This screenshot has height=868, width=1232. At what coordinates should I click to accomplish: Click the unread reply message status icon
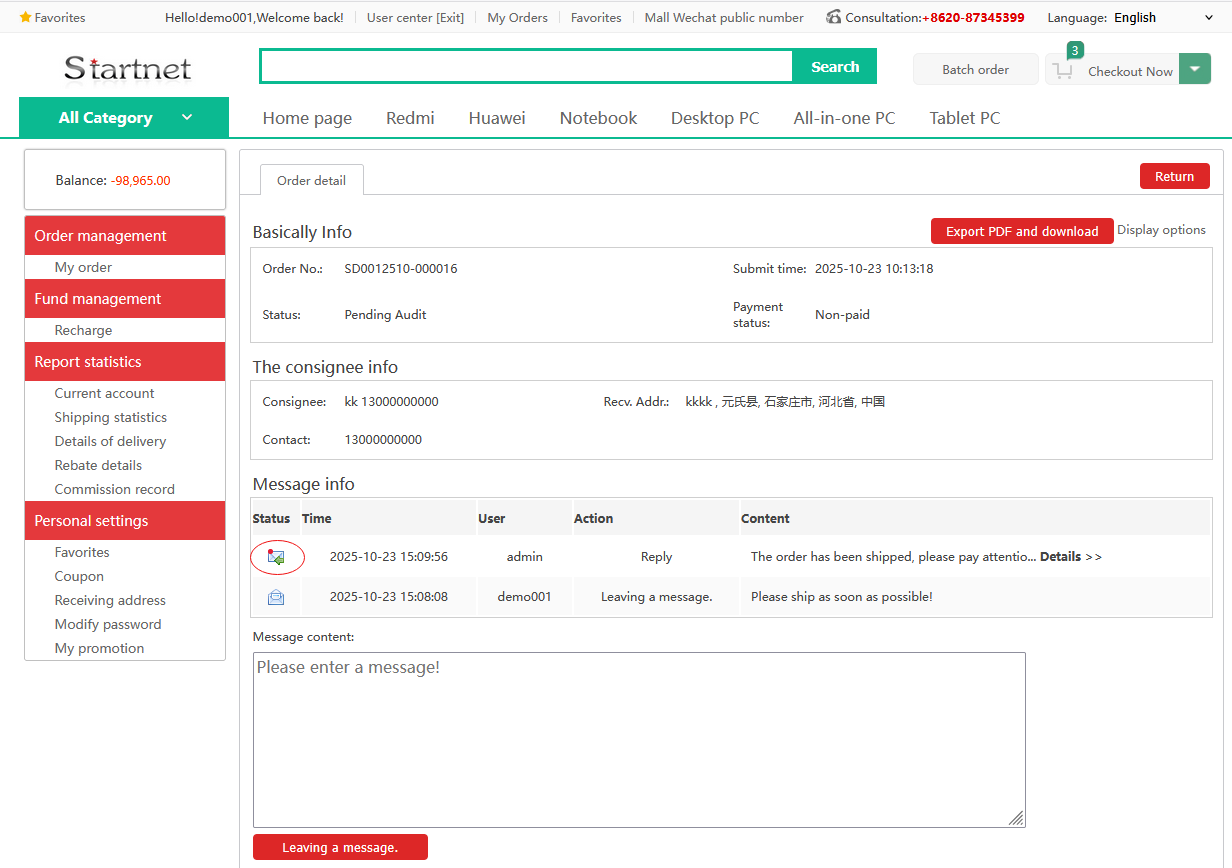pos(276,557)
